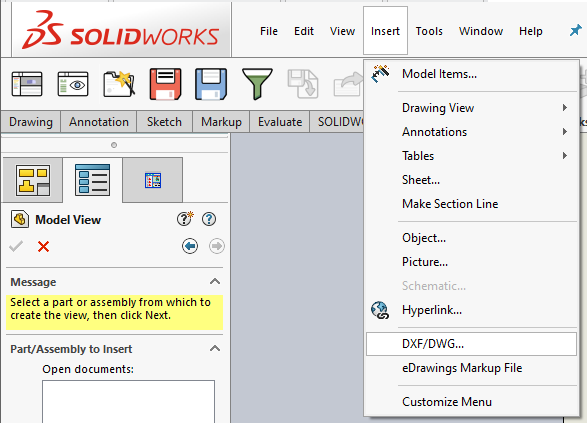Click the preview eye toolbar icon
The height and width of the screenshot is (423, 587).
(x=73, y=84)
